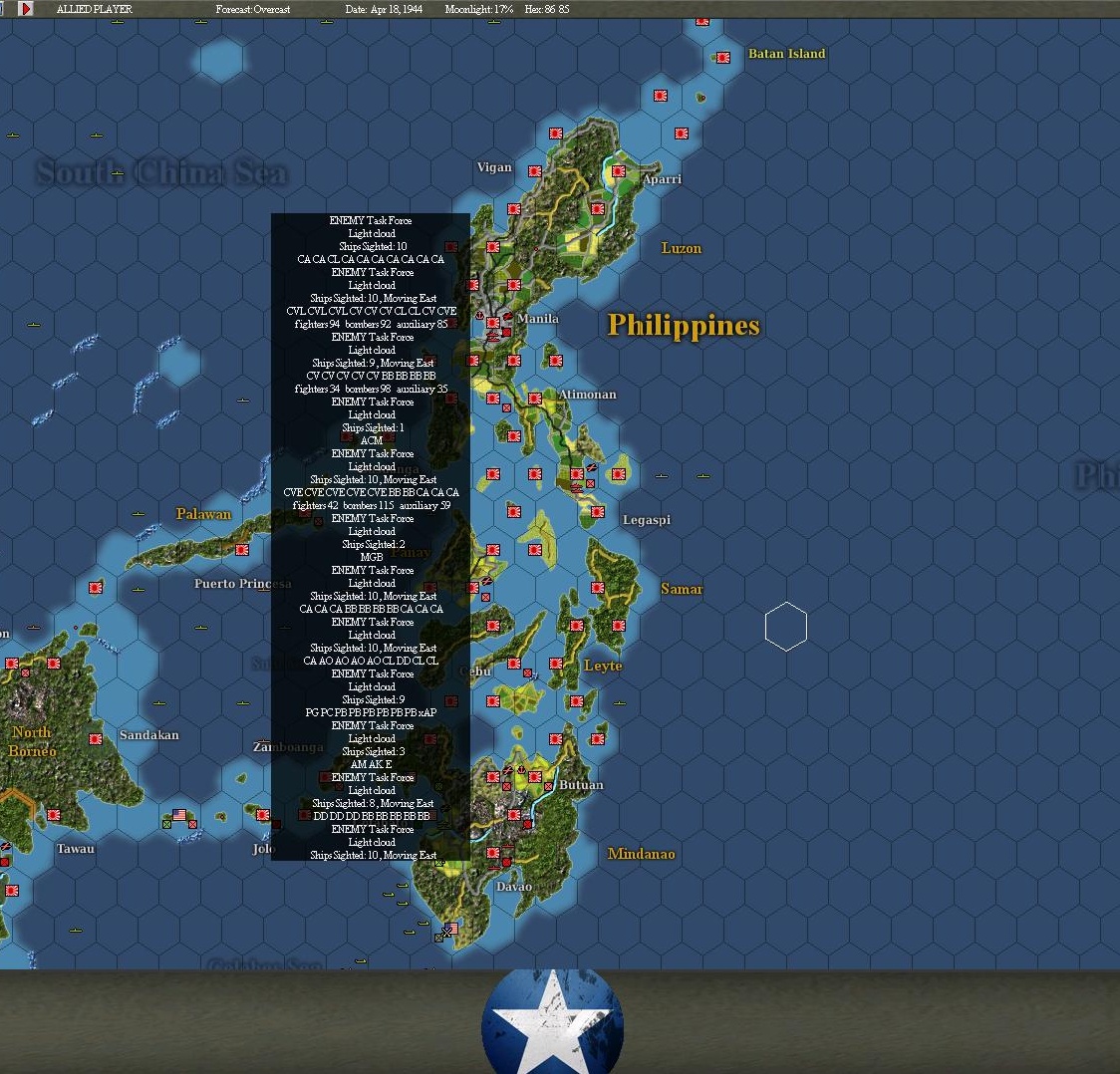Click the 'Mindanao' island label
This screenshot has height=1074, width=1120.
[x=642, y=854]
